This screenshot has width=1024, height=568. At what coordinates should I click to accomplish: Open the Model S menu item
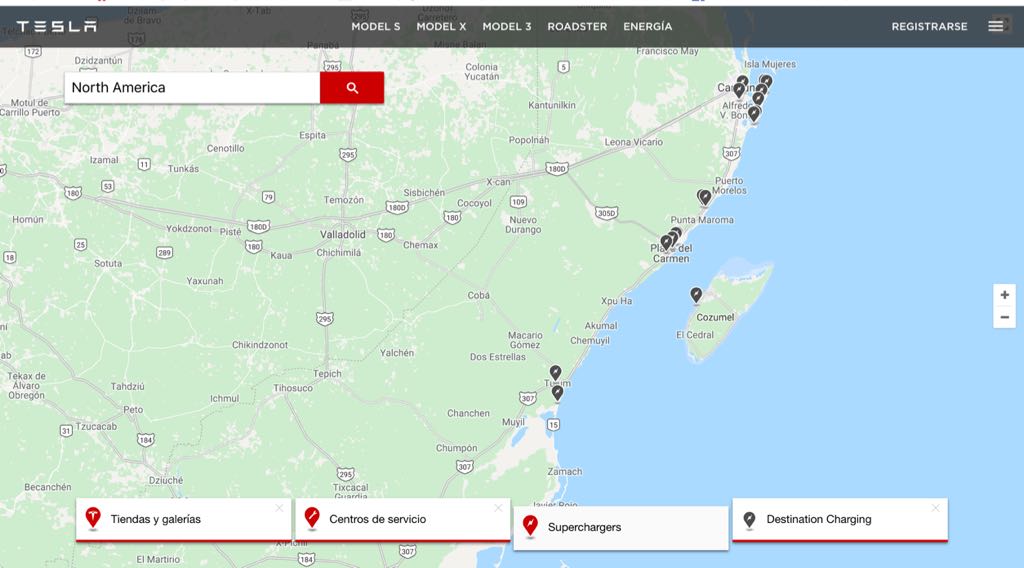click(x=376, y=27)
